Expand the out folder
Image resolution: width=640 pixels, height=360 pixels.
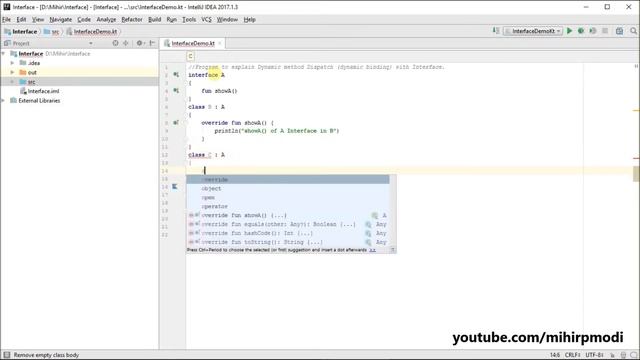(13, 72)
